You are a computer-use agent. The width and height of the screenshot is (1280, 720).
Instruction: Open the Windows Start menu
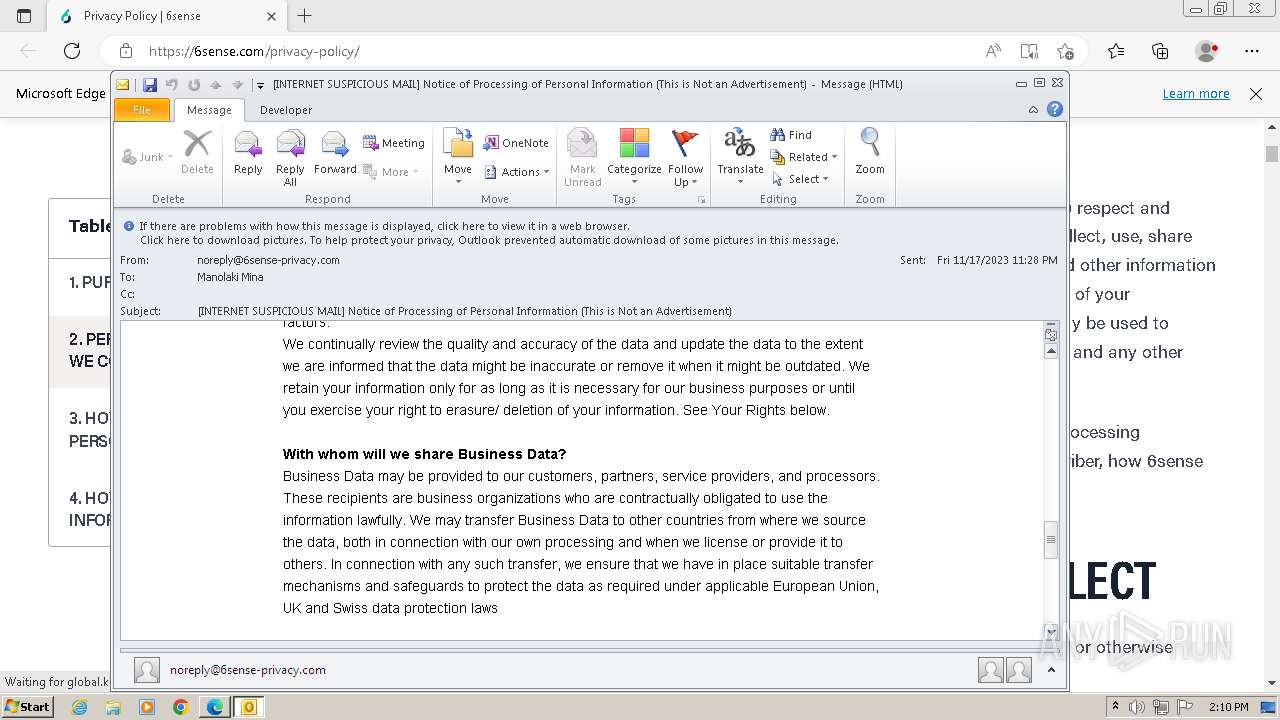[x=28, y=707]
